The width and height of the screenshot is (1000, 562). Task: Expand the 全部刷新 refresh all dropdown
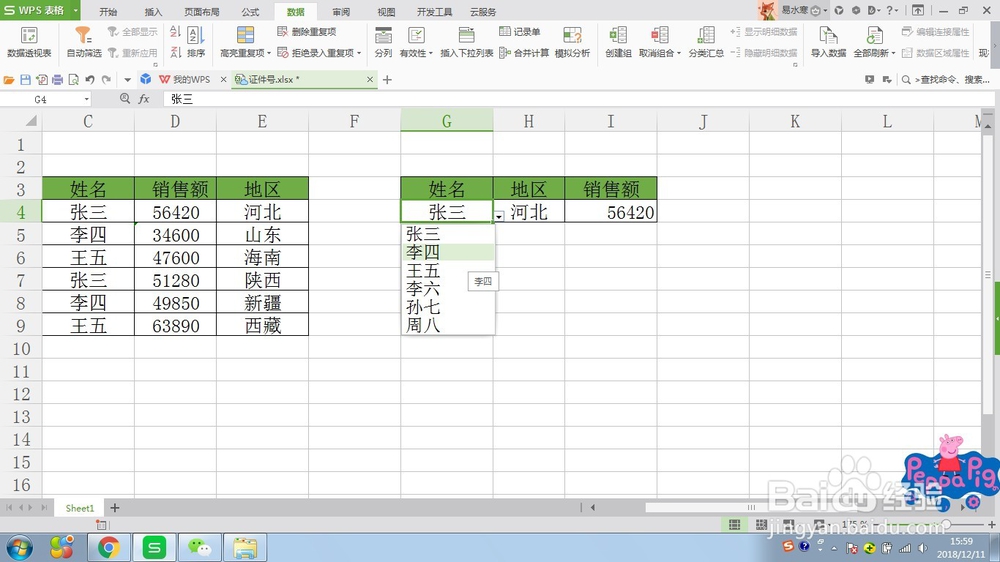point(893,54)
